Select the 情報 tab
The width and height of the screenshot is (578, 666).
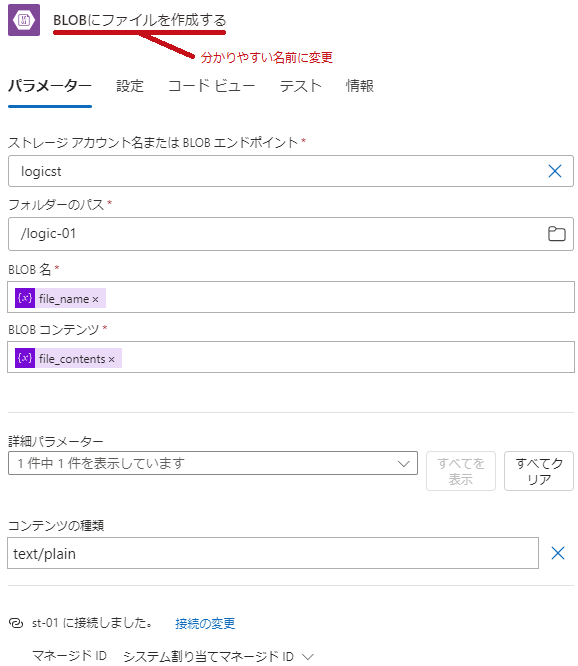click(360, 86)
